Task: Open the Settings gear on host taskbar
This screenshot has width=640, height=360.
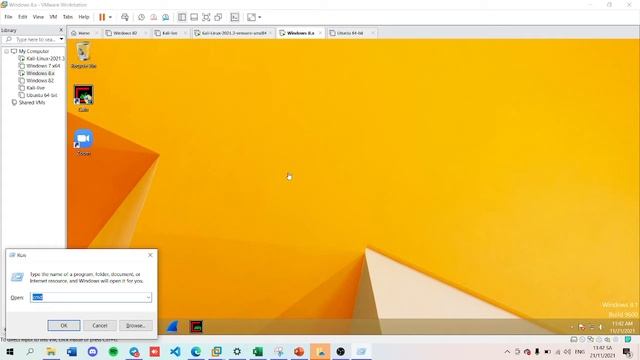Action: tap(237, 351)
